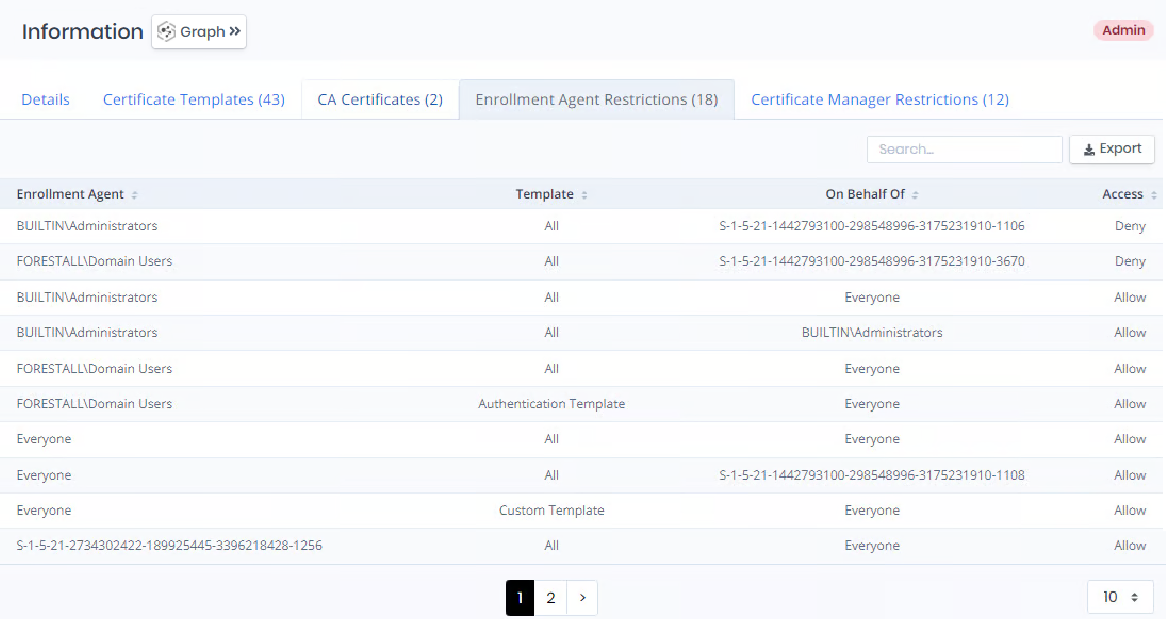
Task: Open the rows-per-page dropdown showing 10
Action: [x=1120, y=597]
